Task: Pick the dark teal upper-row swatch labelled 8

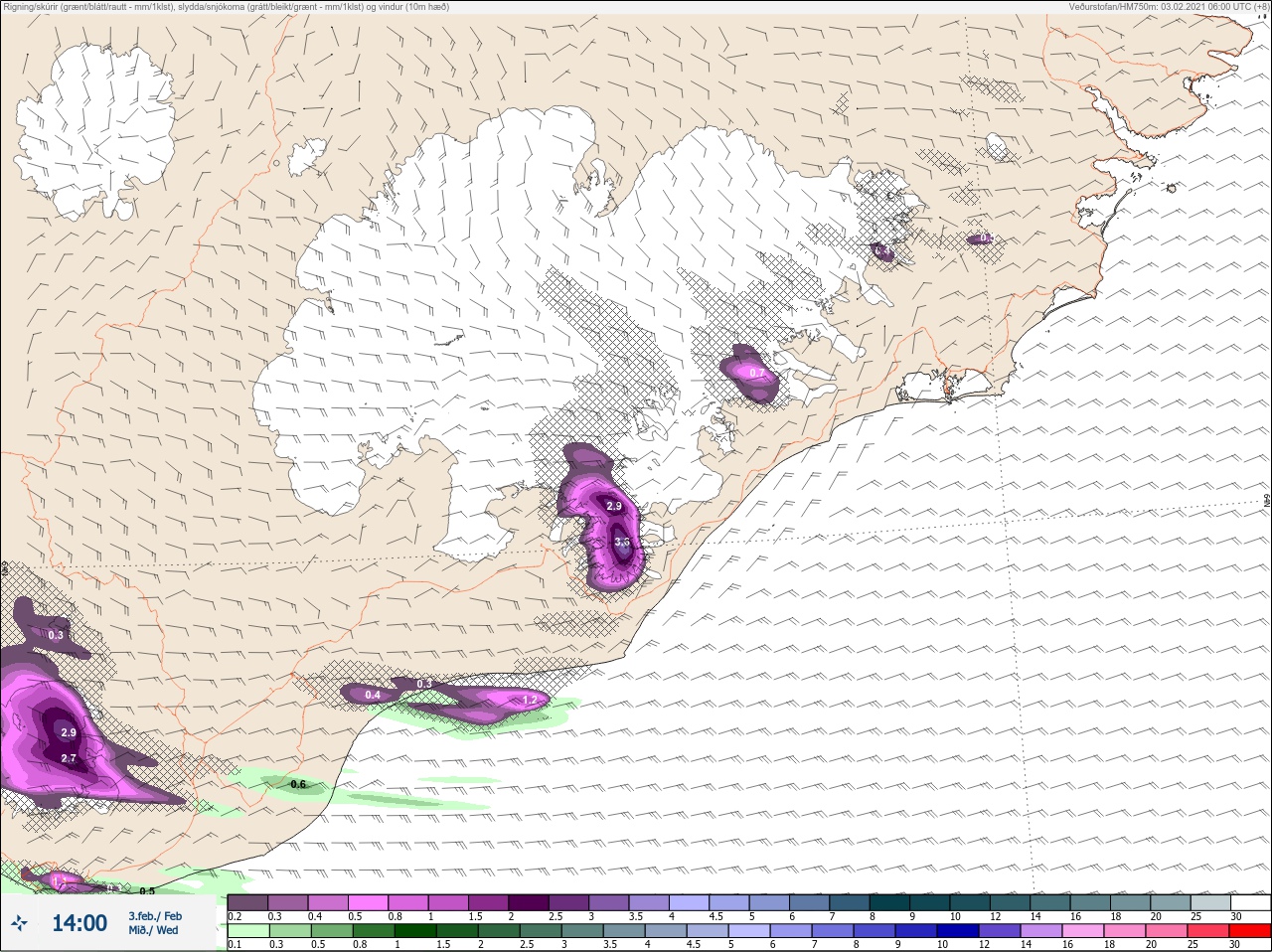Action: click(x=890, y=903)
